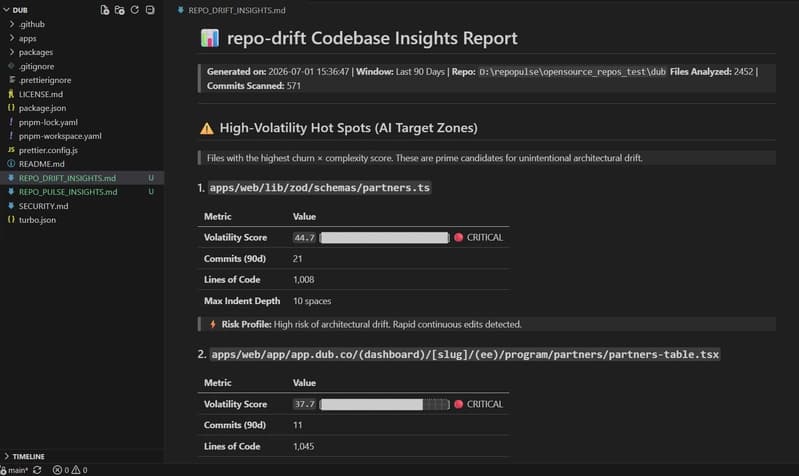This screenshot has width=799, height=476.
Task: Click the repo path D:\repopulse\opensource_repos_test\dub
Action: 572,72
